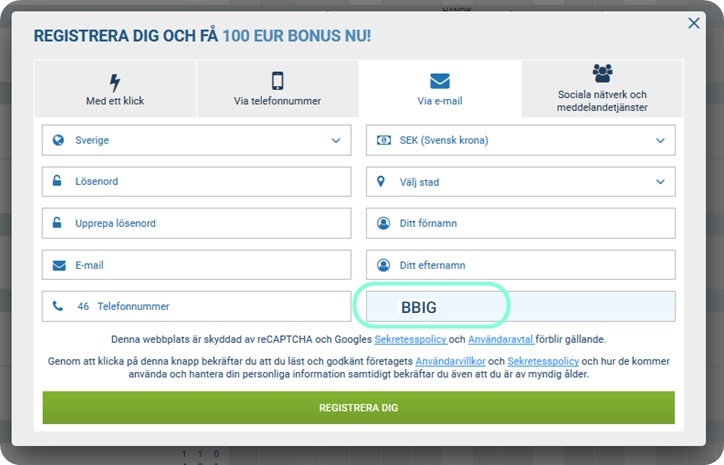Click the padlock icon in Lösenord field
Viewport: 724px width, 465px height.
[x=57, y=181]
